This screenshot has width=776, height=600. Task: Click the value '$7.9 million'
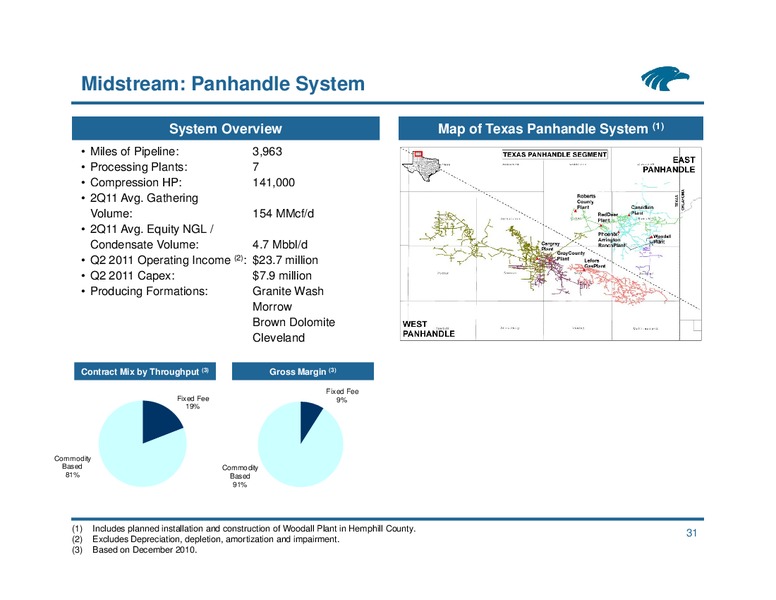[282, 276]
